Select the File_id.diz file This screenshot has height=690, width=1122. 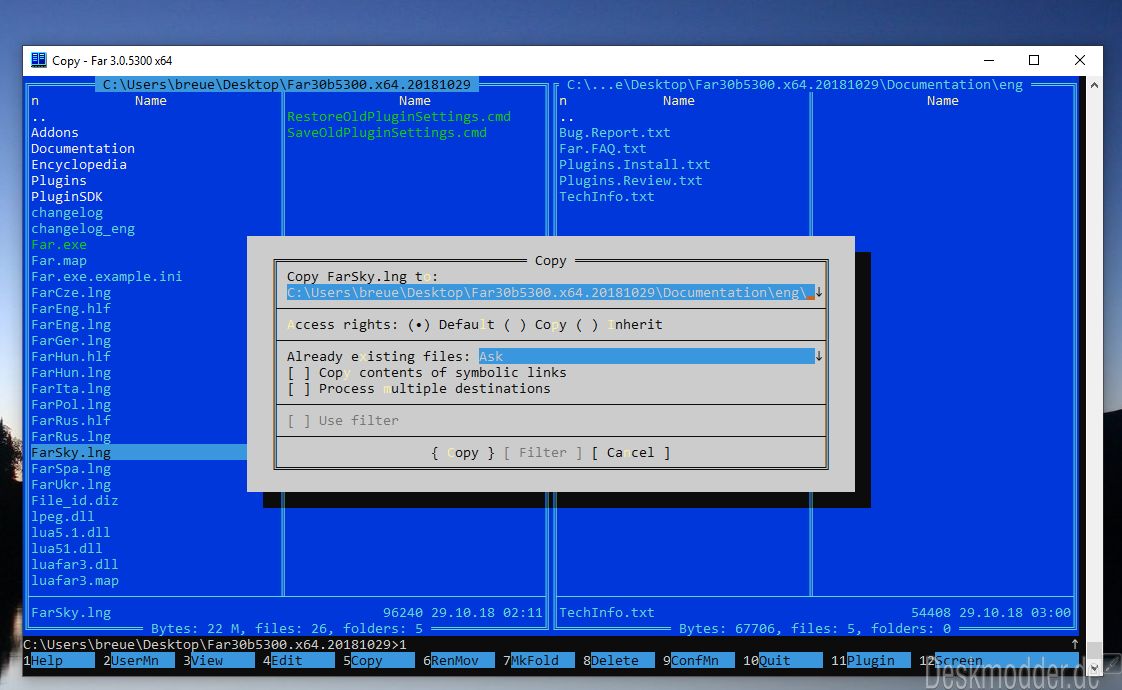(74, 500)
